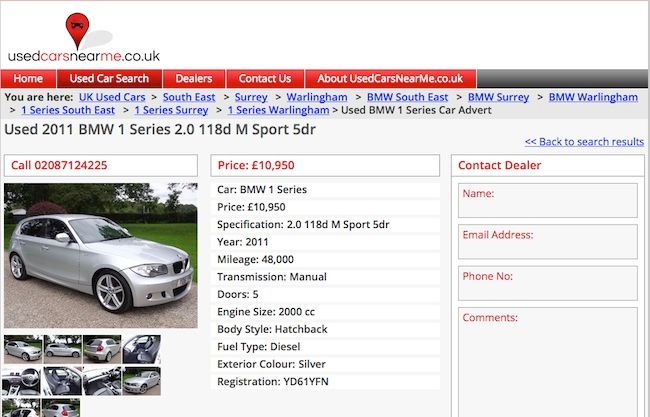Image resolution: width=650 pixels, height=417 pixels.
Task: Open About UsedCarsNearMe.co.uk page
Action: tap(390, 78)
